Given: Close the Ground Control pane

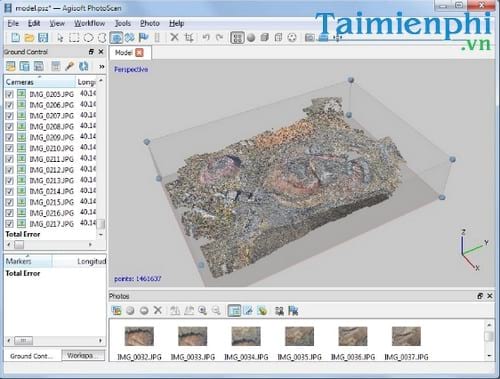Looking at the screenshot, I should click(101, 52).
